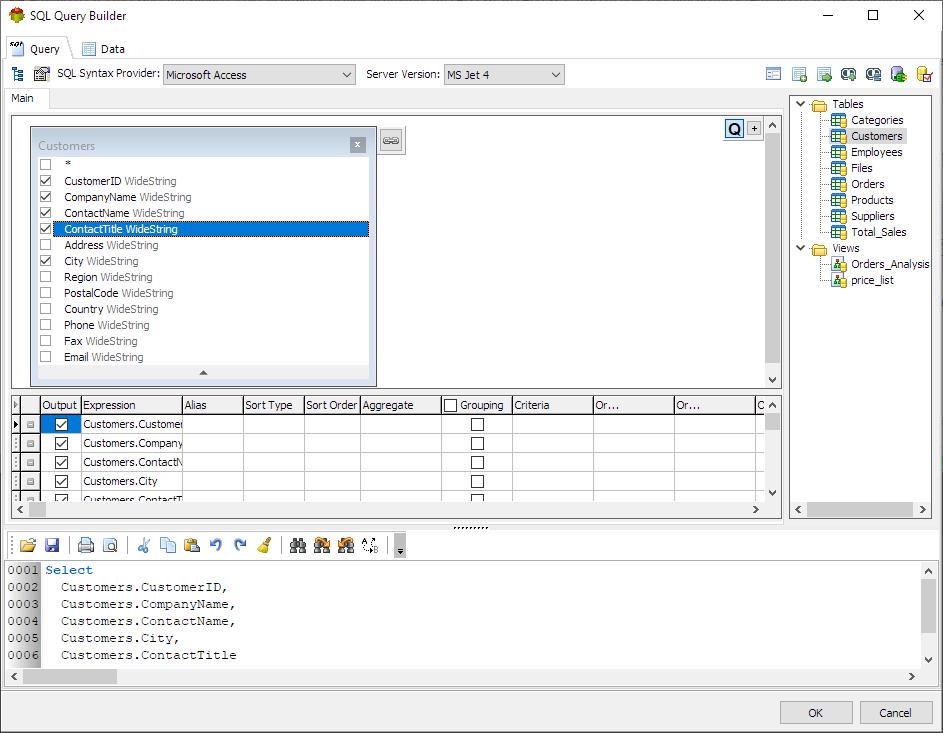This screenshot has width=943, height=733.
Task: Select the Products table in tree
Action: [x=872, y=200]
